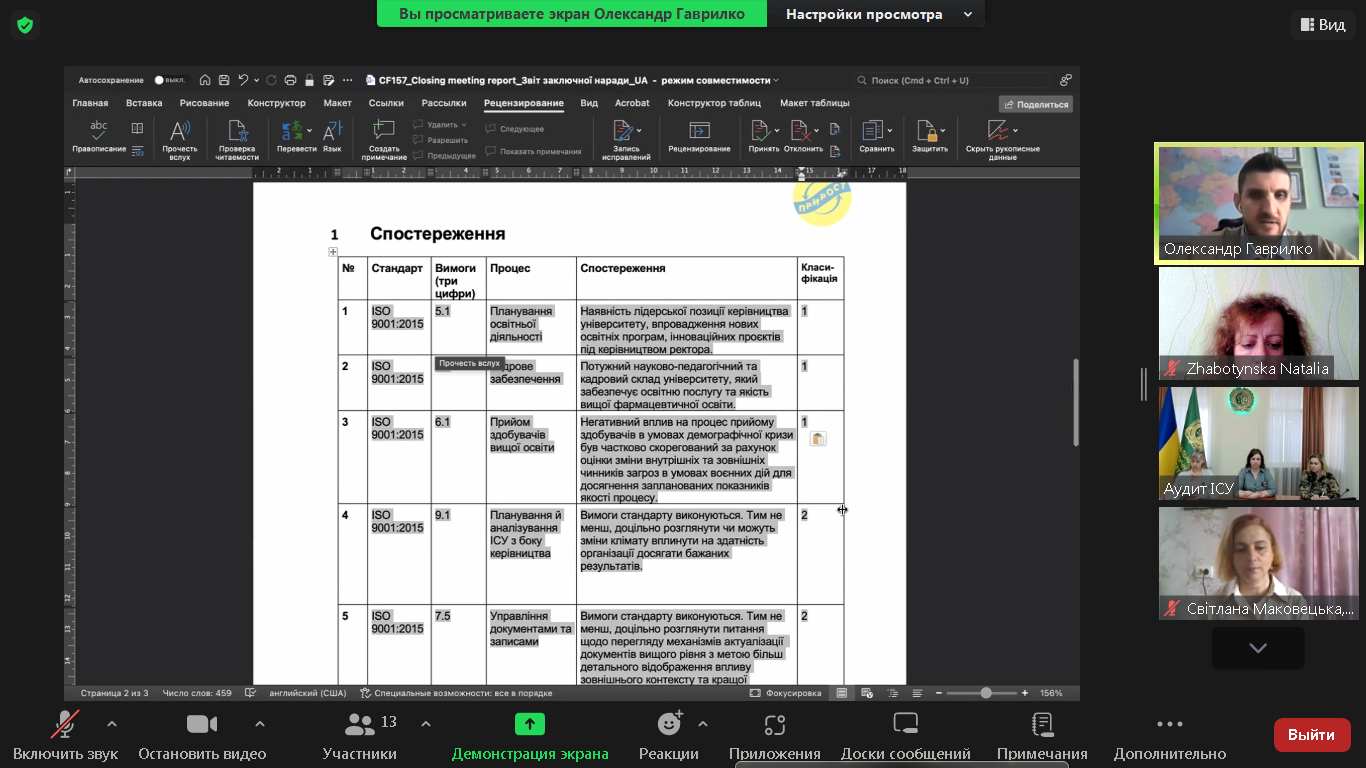
Task: Click Zoom Примечания notes icon
Action: coord(1042,724)
